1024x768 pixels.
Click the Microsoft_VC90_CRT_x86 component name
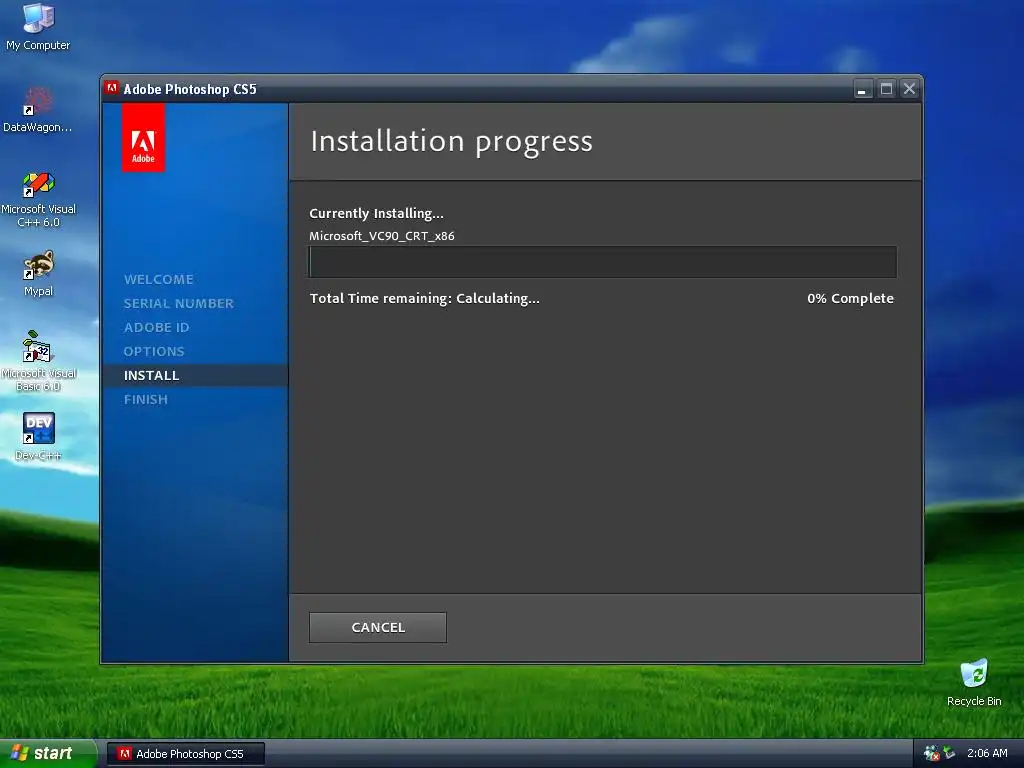pos(381,236)
